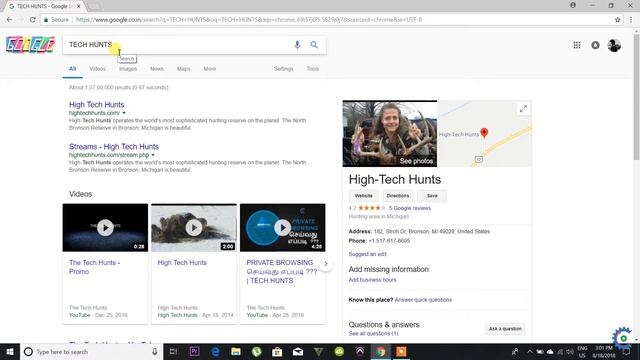The width and height of the screenshot is (640, 360).
Task: Click the Google doodle logo
Action: (x=30, y=44)
